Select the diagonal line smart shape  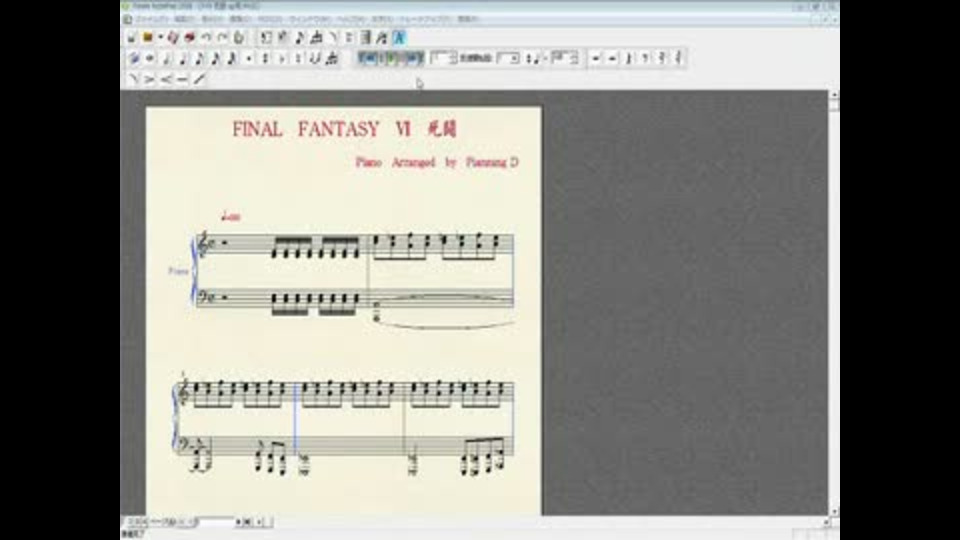point(199,79)
